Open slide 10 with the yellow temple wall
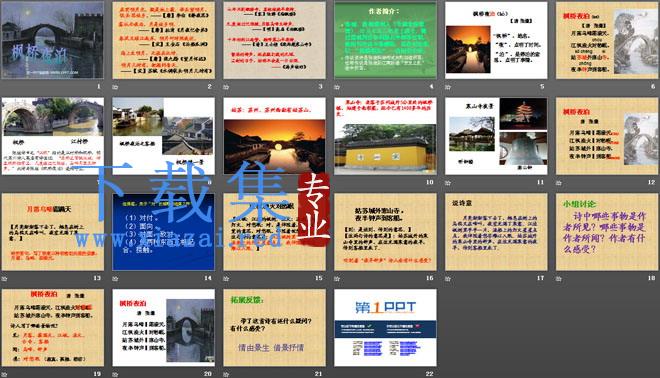Image resolution: width=660 pixels, height=378 pixels. 385,136
